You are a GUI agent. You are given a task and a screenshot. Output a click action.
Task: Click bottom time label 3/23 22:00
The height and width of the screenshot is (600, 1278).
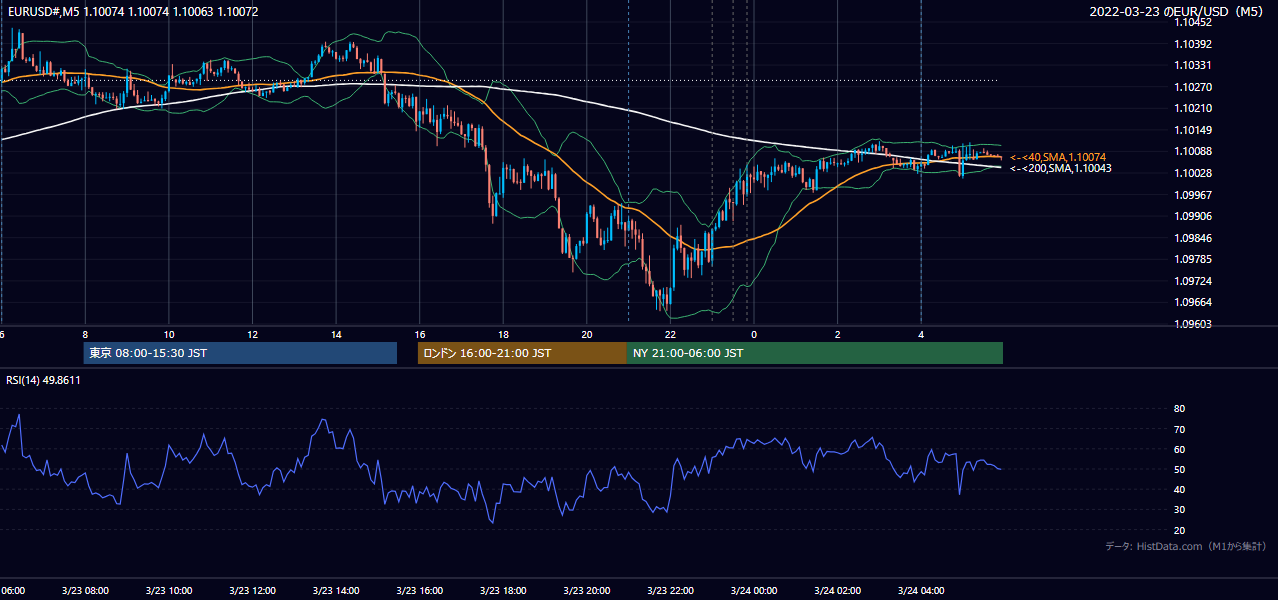click(x=671, y=590)
